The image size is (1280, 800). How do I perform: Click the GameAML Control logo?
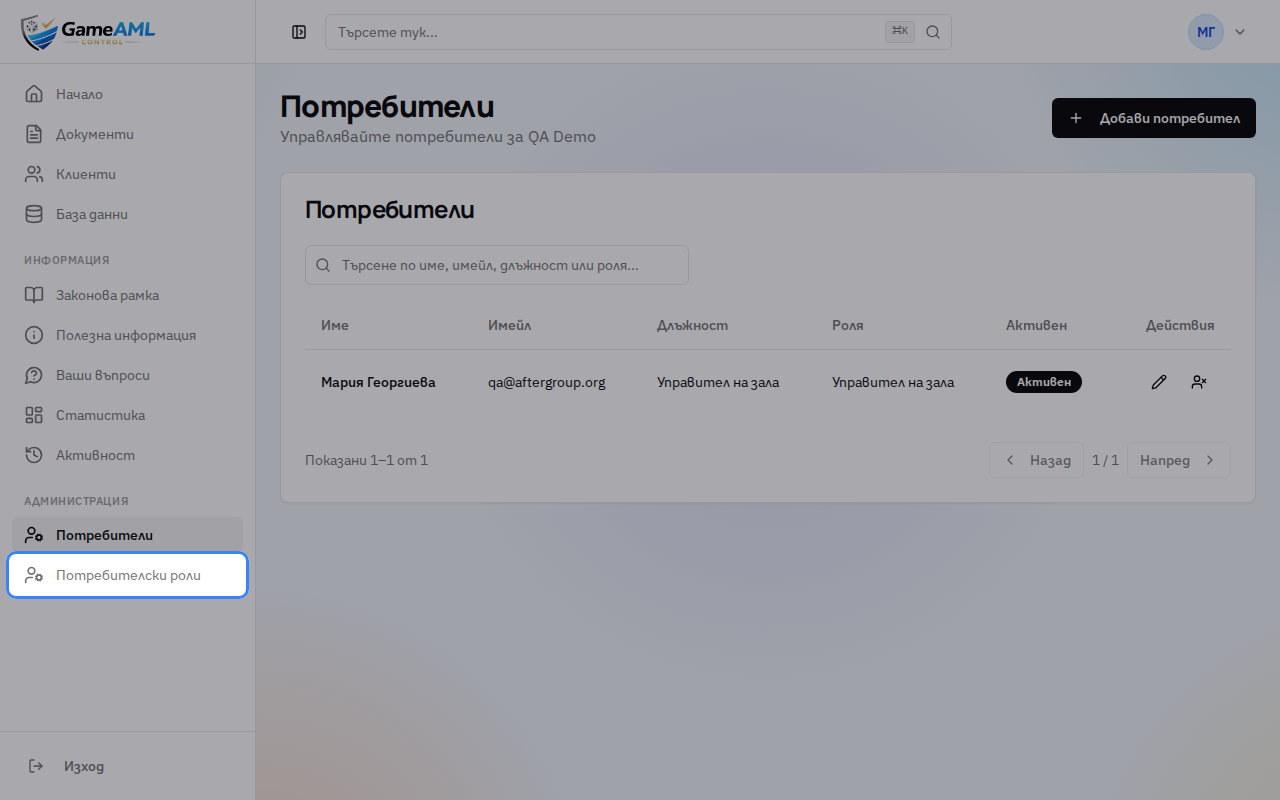click(x=88, y=32)
